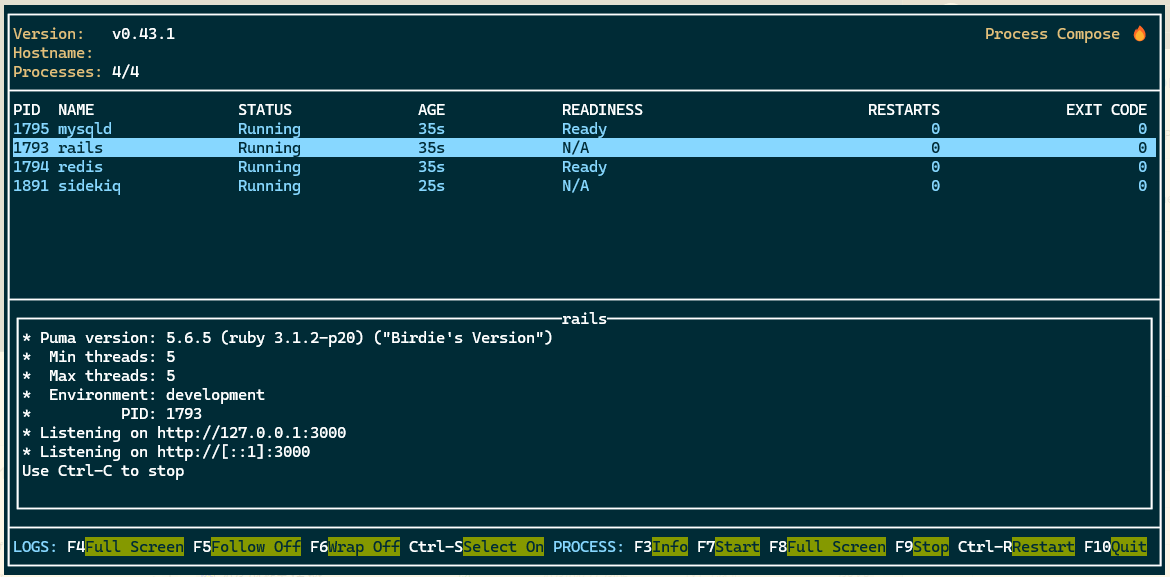Click the Puma version log line

pos(287,338)
